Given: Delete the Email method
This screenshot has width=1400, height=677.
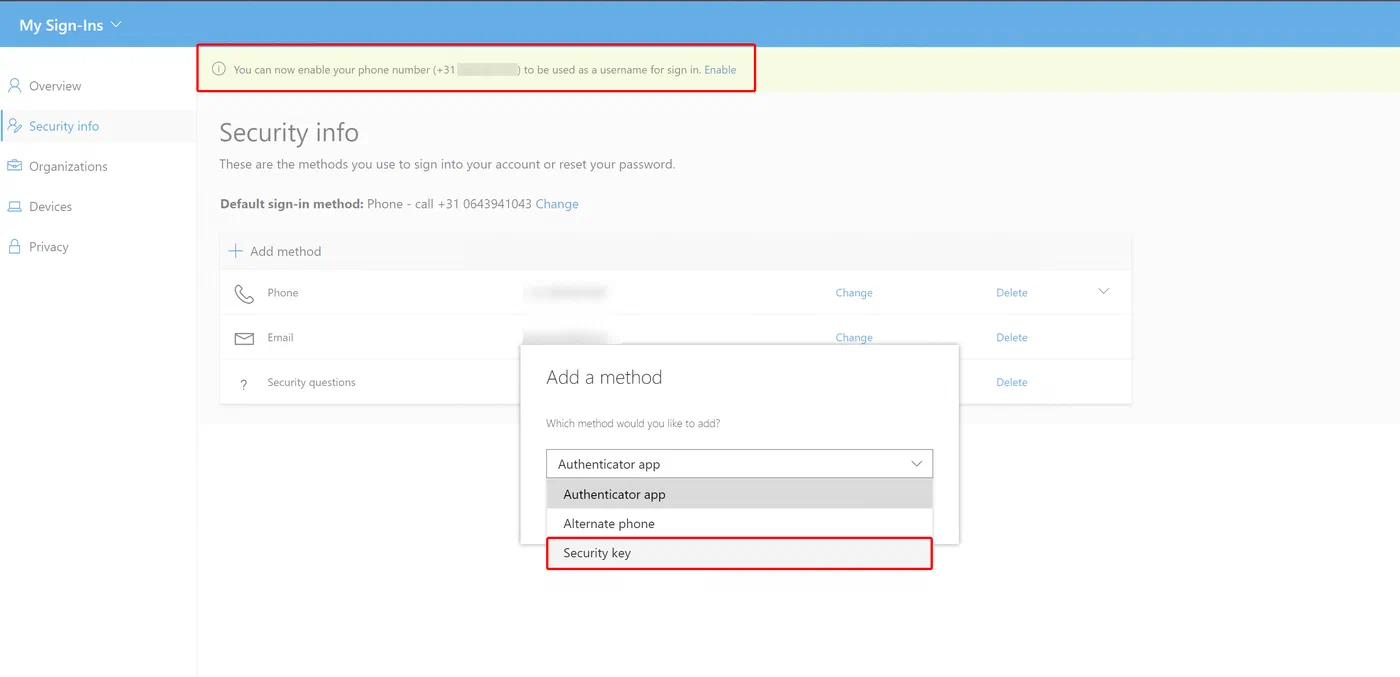Looking at the screenshot, I should [x=1012, y=338].
